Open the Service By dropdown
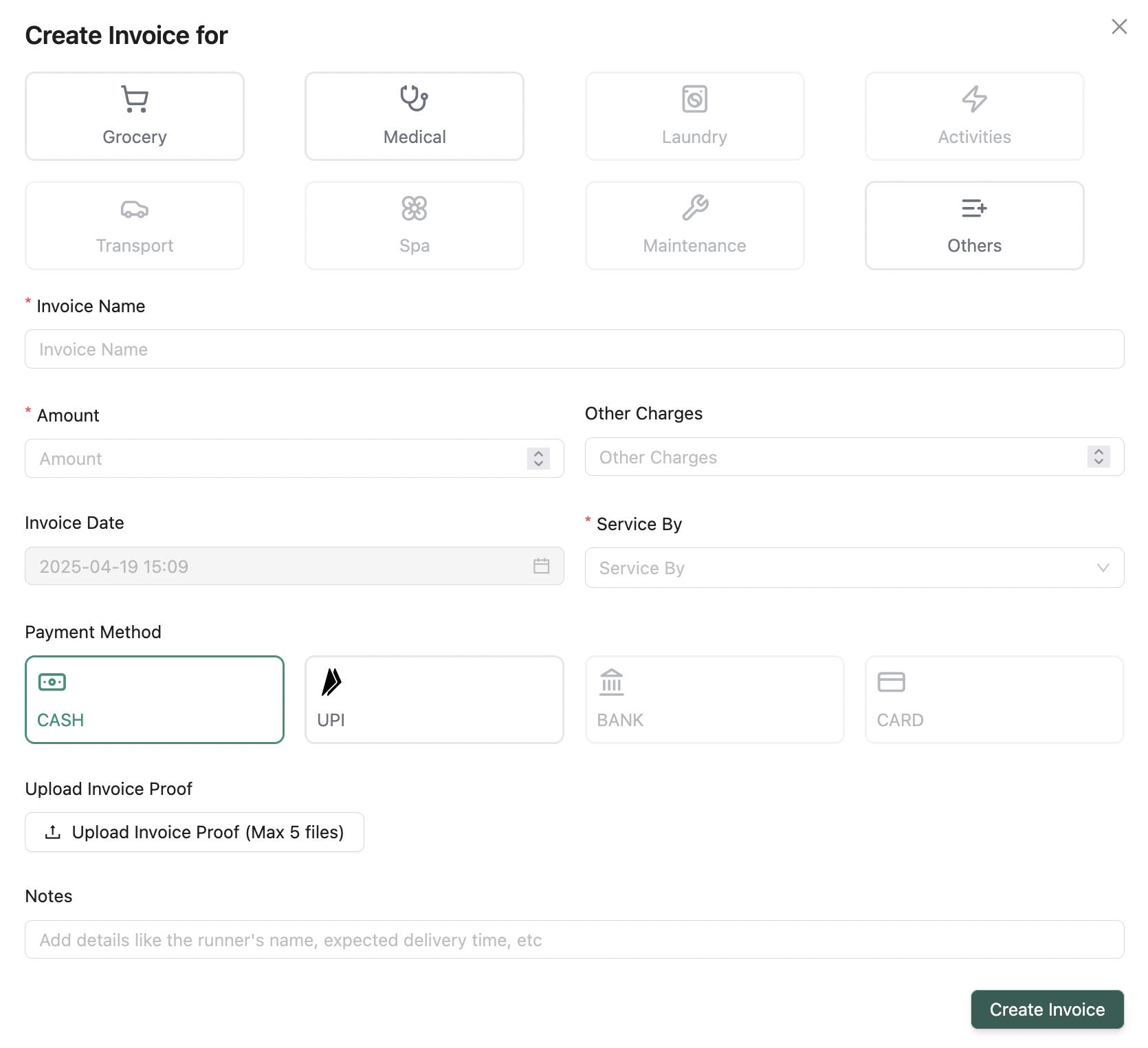The width and height of the screenshot is (1148, 1048). click(854, 568)
